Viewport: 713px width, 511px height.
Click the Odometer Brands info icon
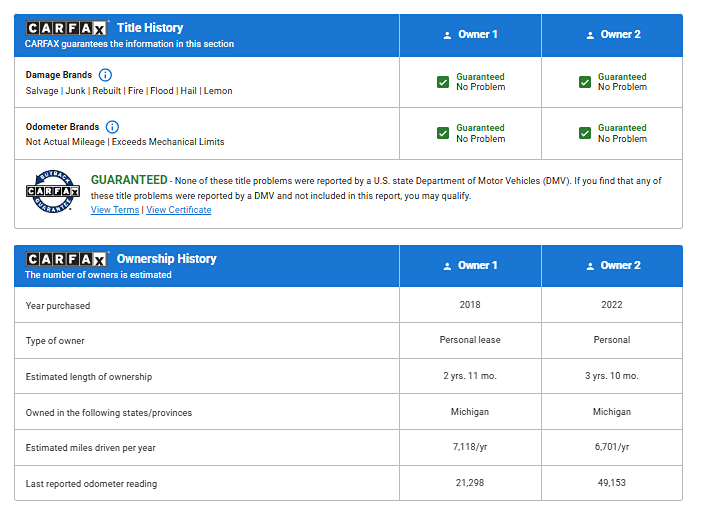(x=112, y=127)
